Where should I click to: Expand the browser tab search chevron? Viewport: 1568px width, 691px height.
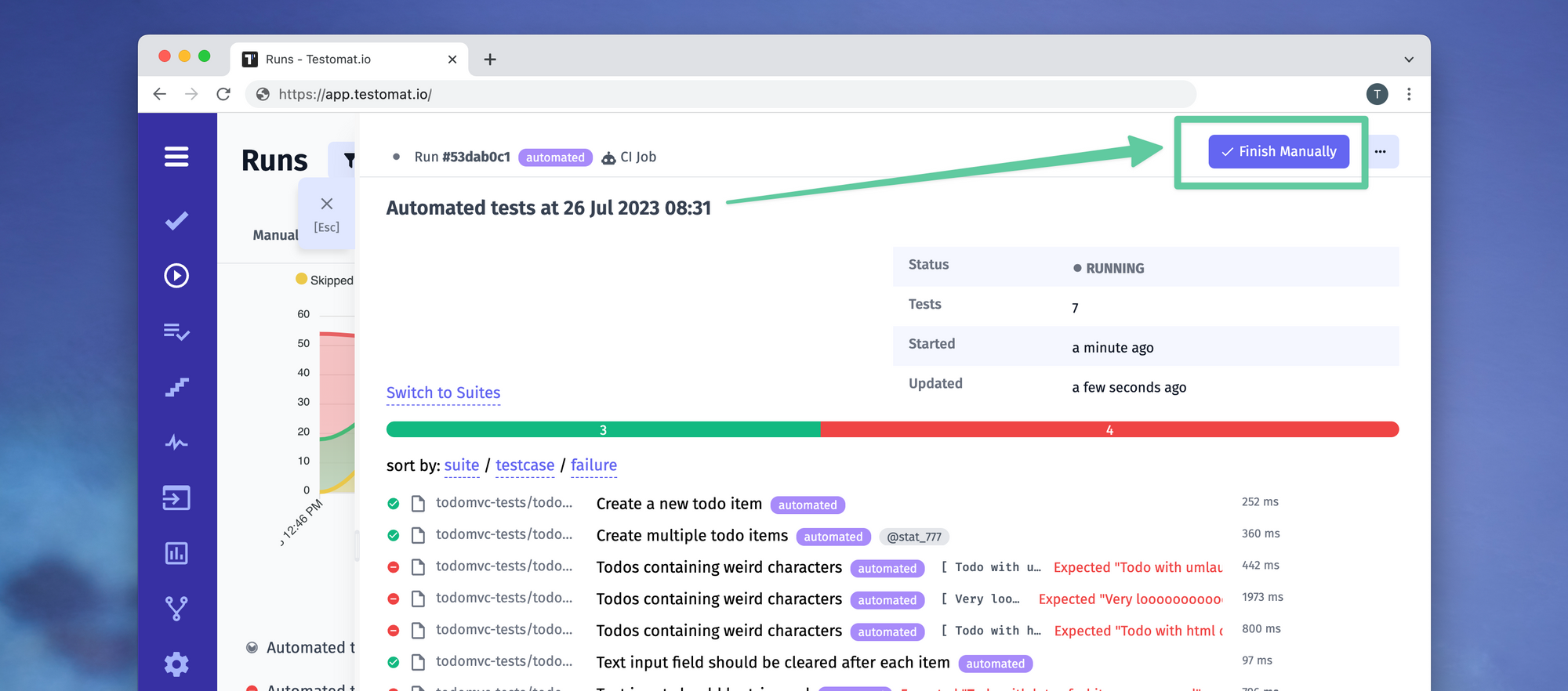[1409, 60]
